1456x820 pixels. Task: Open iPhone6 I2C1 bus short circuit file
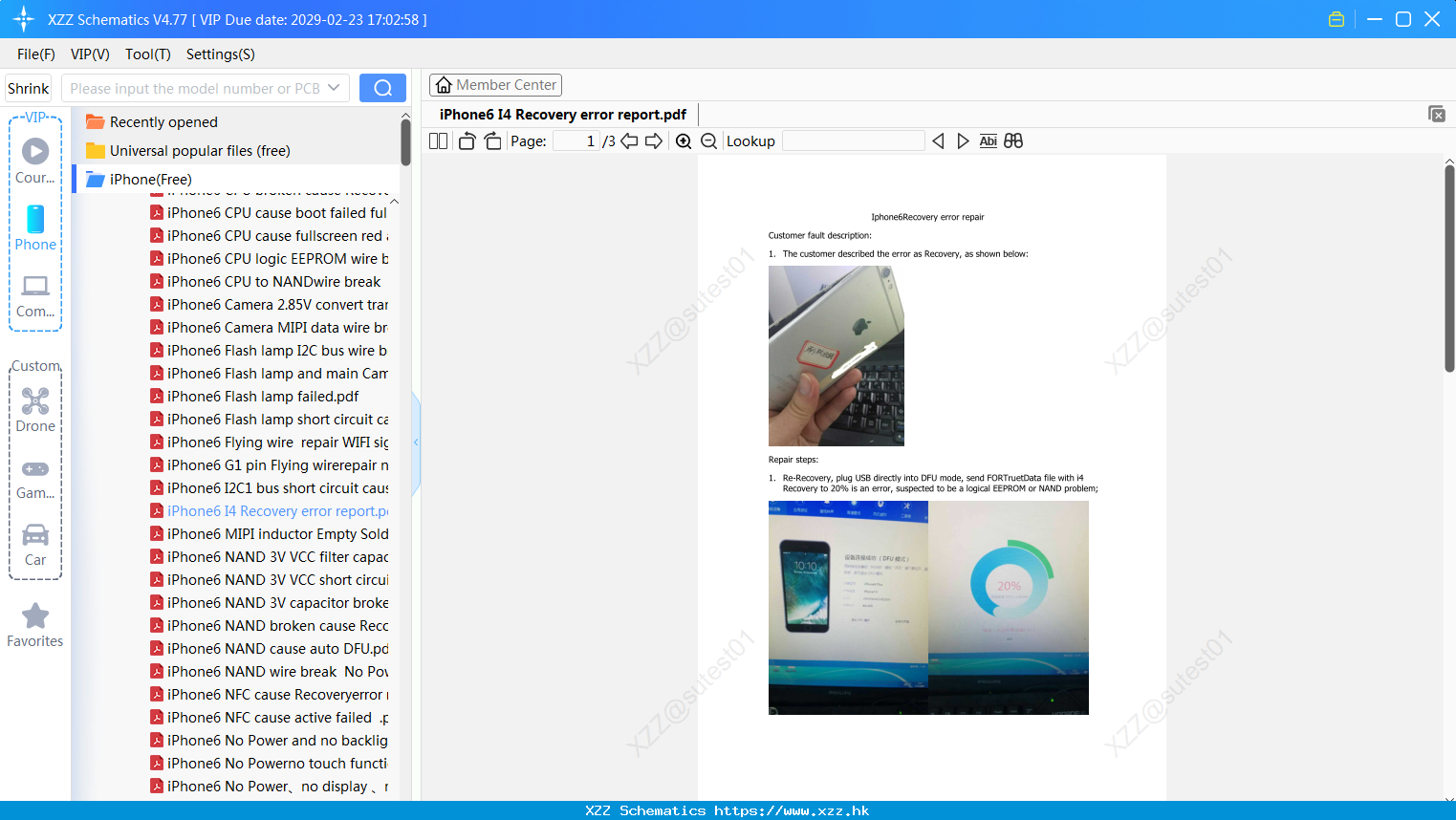click(x=269, y=487)
